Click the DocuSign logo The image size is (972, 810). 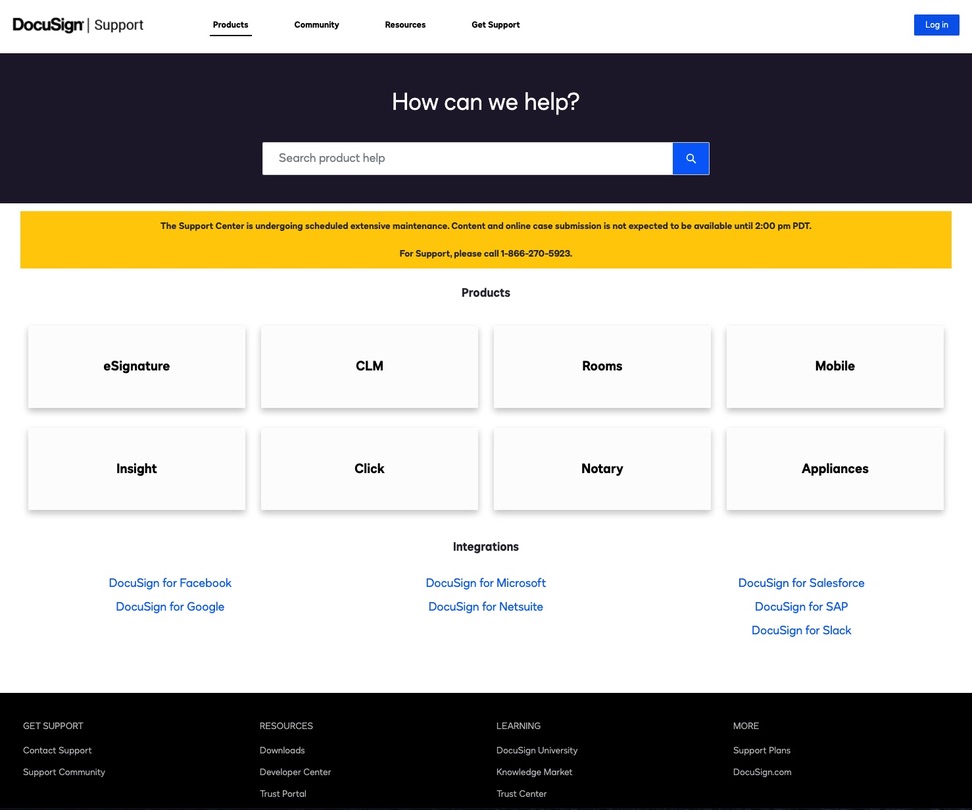coord(48,25)
